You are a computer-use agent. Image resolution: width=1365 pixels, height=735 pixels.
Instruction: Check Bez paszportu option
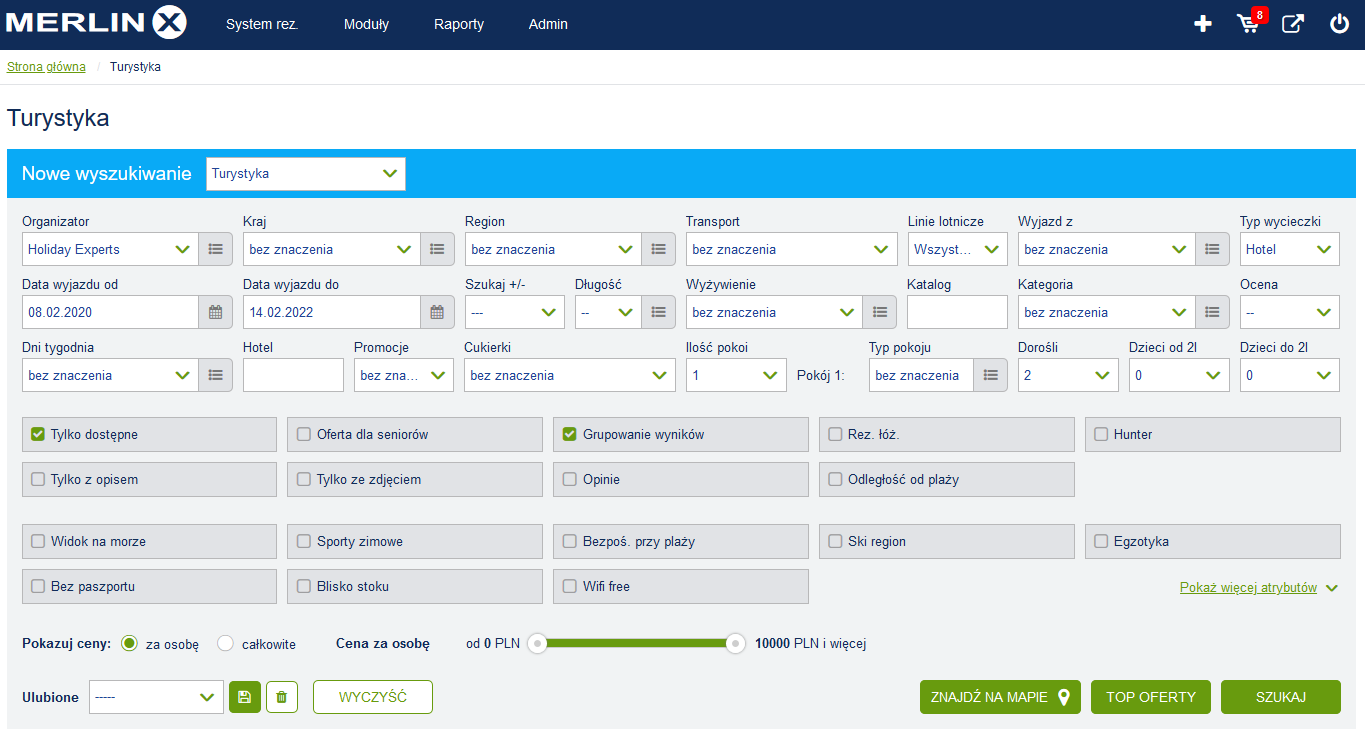[38, 586]
